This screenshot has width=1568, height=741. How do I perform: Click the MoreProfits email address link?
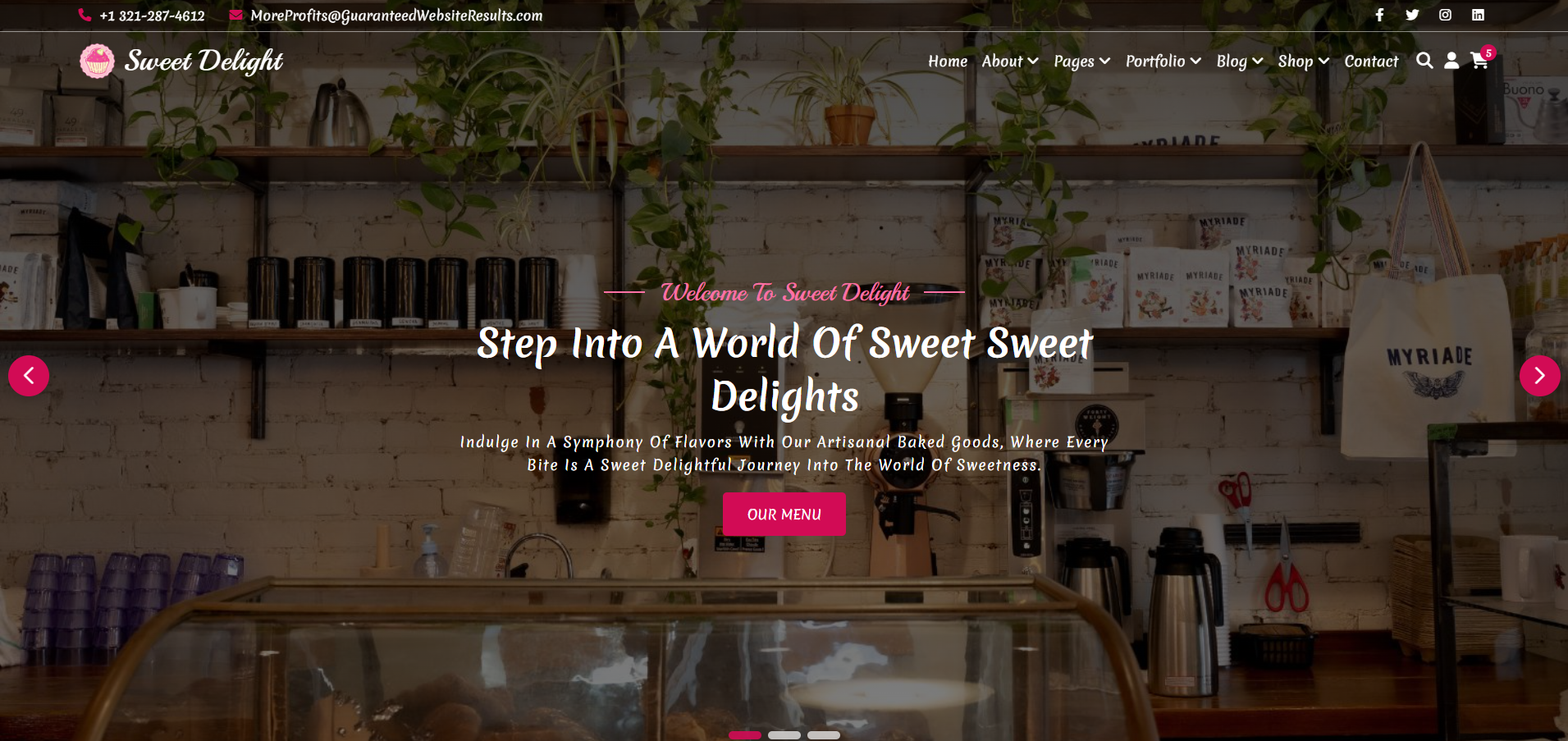tap(396, 16)
